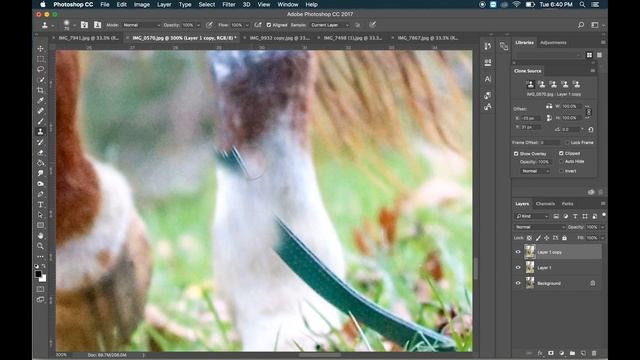Enable the Invert checkbox
The image size is (640, 360).
pos(561,171)
